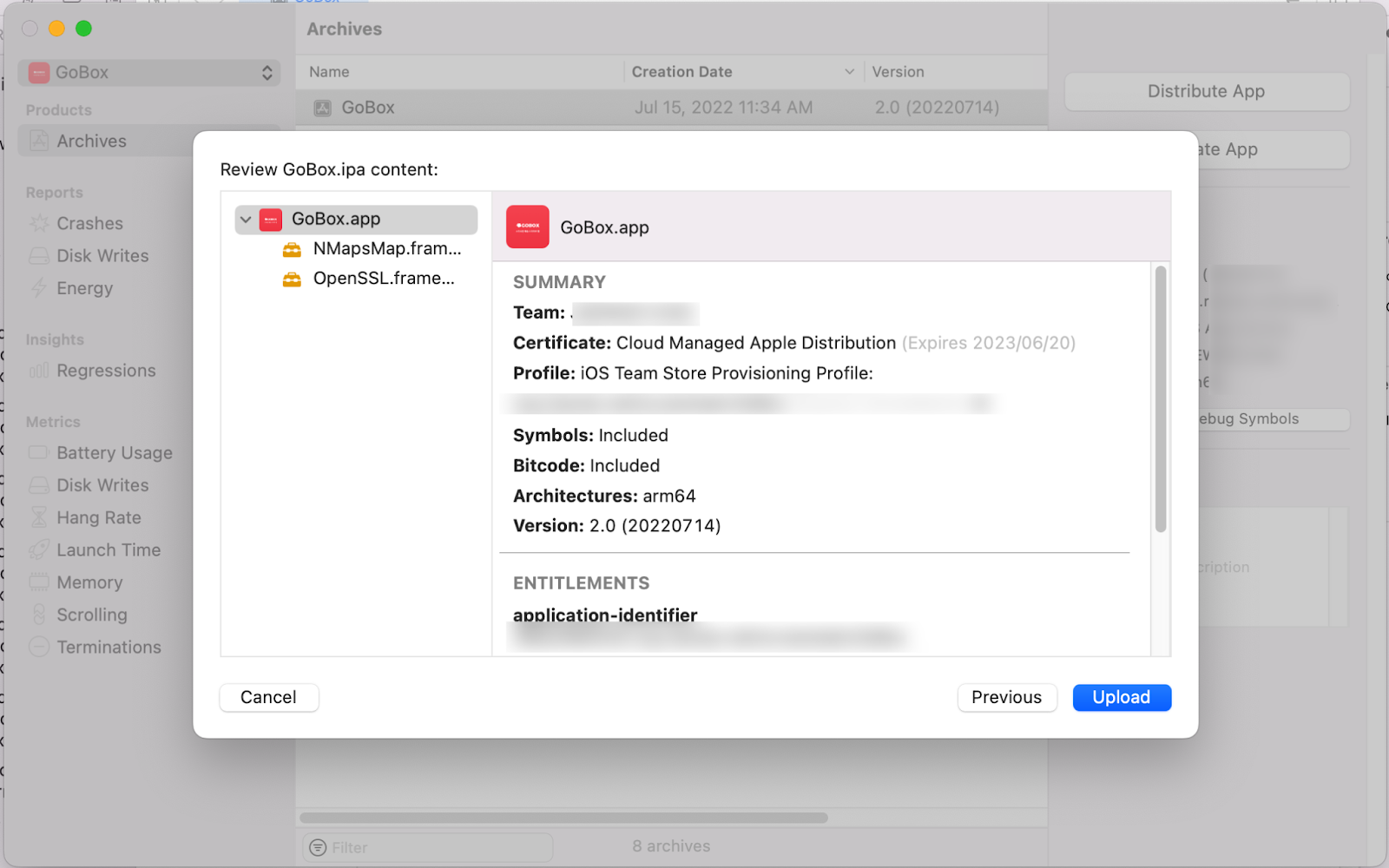
Task: Click the green zoom window button
Action: [83, 29]
